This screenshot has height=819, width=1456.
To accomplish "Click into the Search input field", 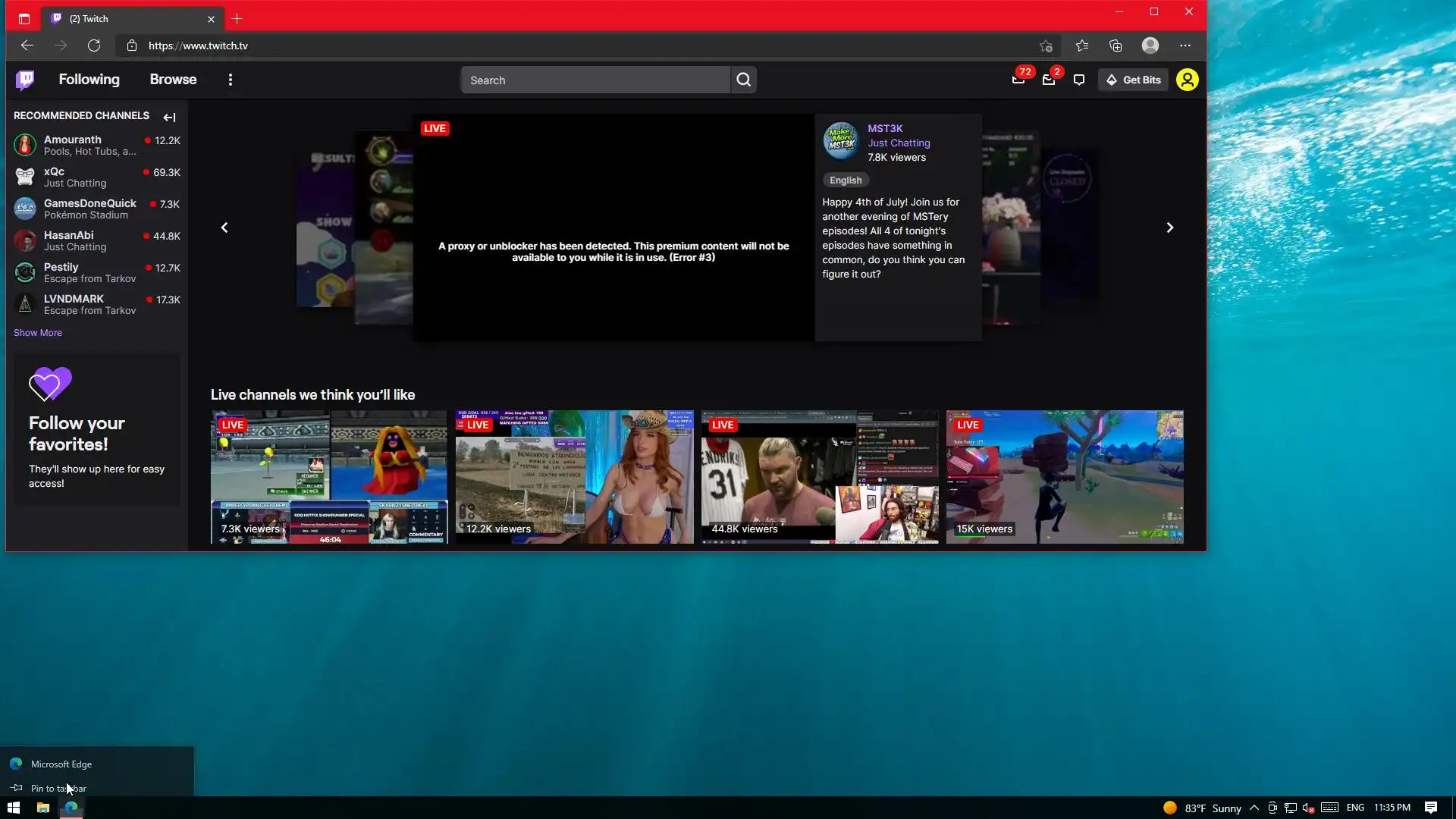I will click(595, 80).
